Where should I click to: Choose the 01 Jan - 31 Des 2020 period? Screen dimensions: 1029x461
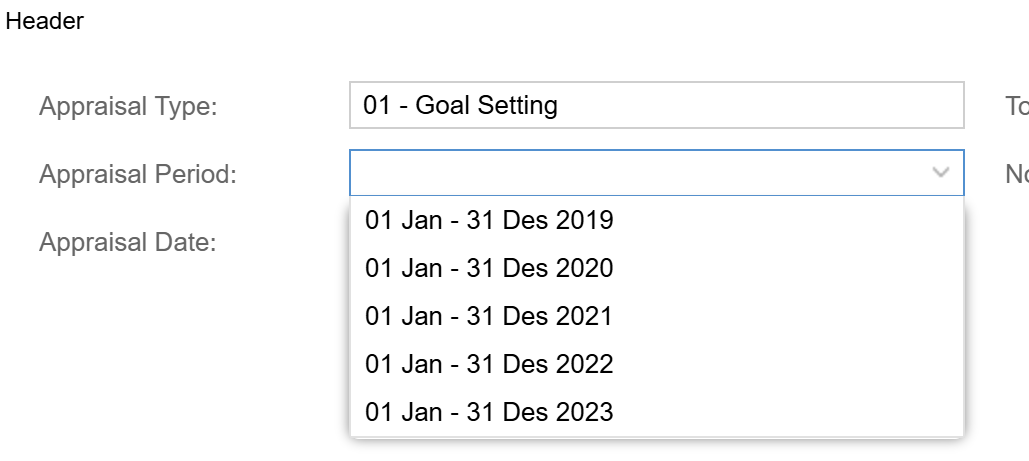tap(656, 268)
